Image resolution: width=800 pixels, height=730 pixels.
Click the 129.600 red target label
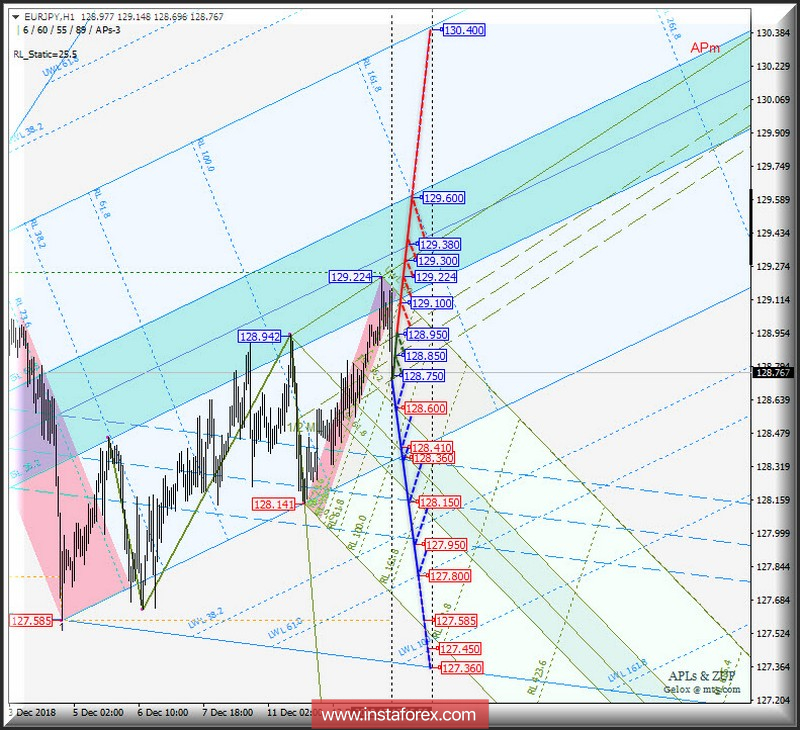443,198
